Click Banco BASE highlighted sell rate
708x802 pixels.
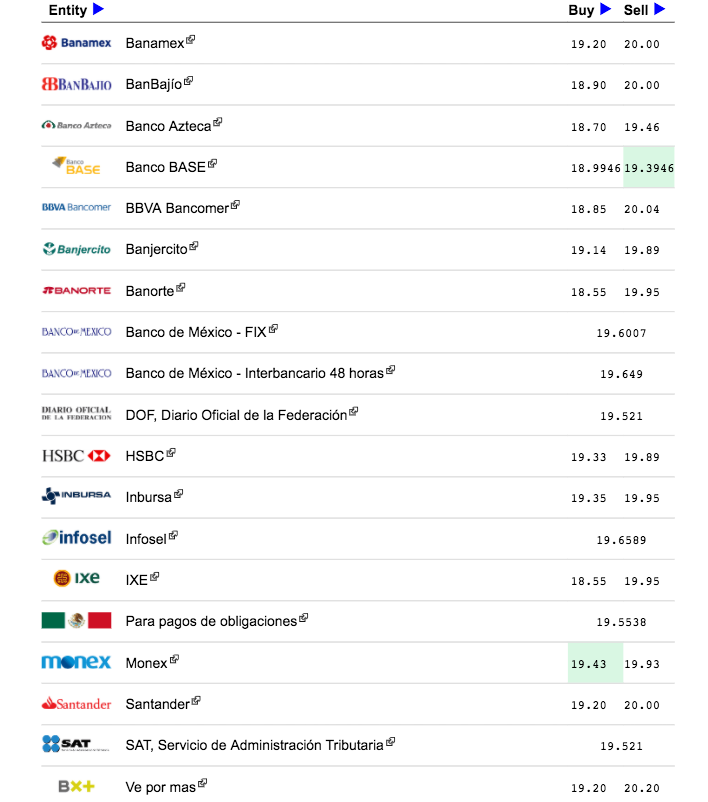pyautogui.click(x=648, y=168)
